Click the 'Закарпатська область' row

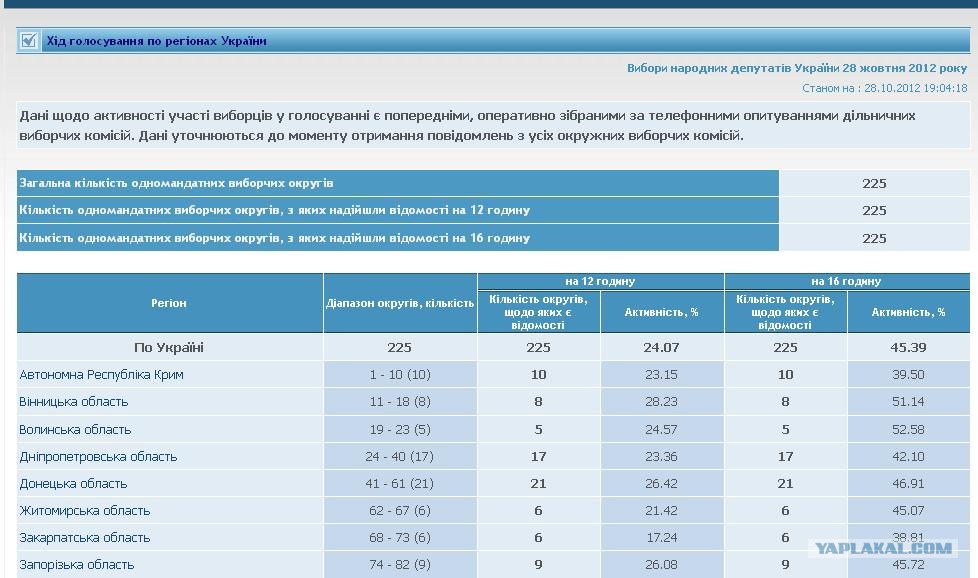(493, 537)
